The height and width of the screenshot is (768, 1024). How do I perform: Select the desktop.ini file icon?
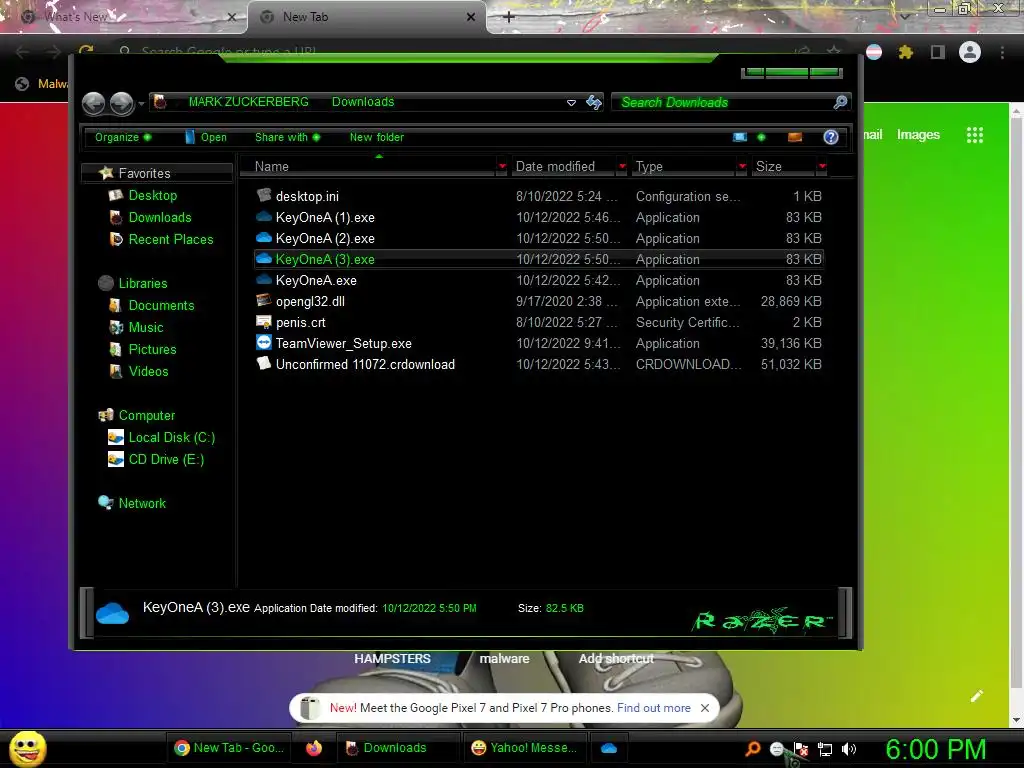pyautogui.click(x=264, y=195)
